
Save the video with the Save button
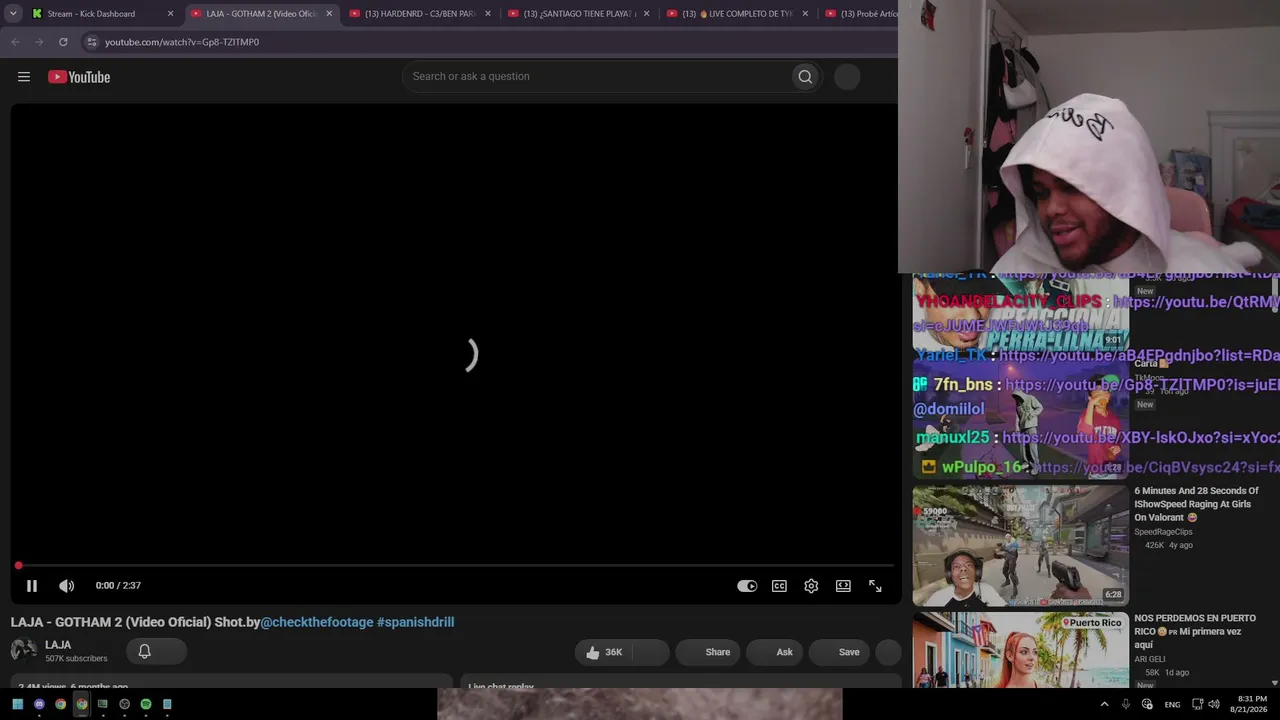click(x=840, y=652)
